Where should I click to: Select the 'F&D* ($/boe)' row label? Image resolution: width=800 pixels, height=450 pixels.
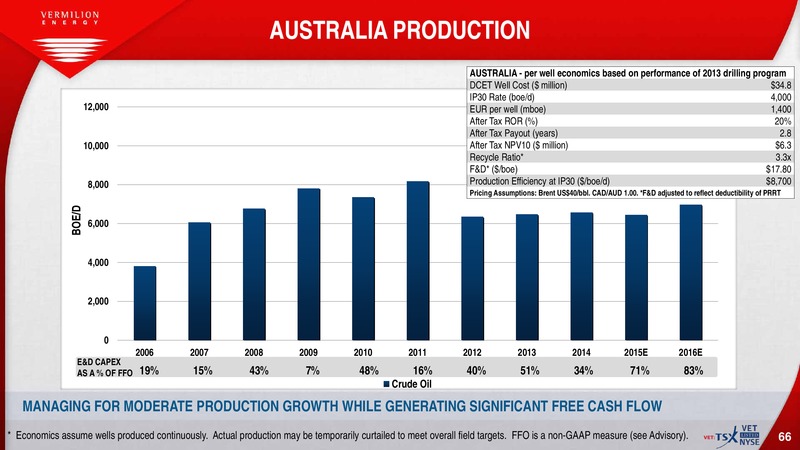pos(493,169)
